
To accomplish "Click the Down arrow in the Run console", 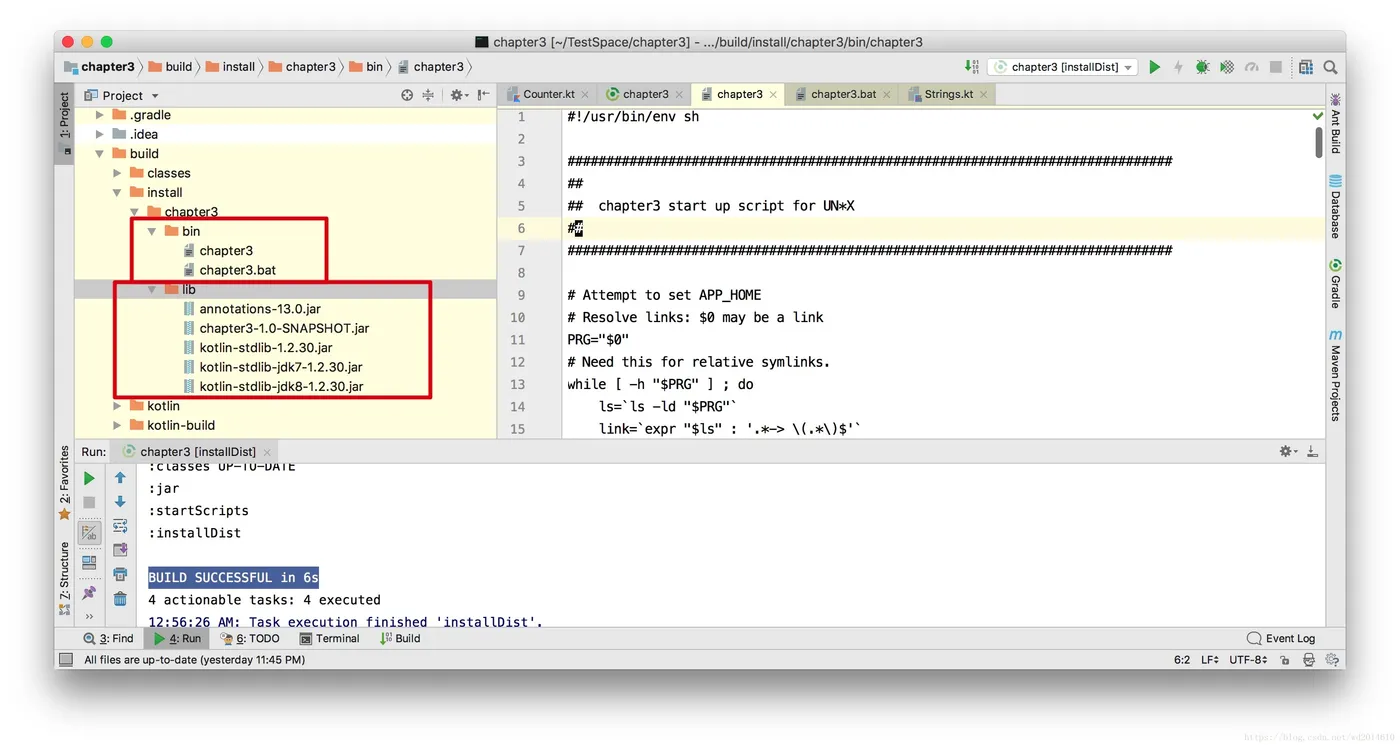I will 120,502.
